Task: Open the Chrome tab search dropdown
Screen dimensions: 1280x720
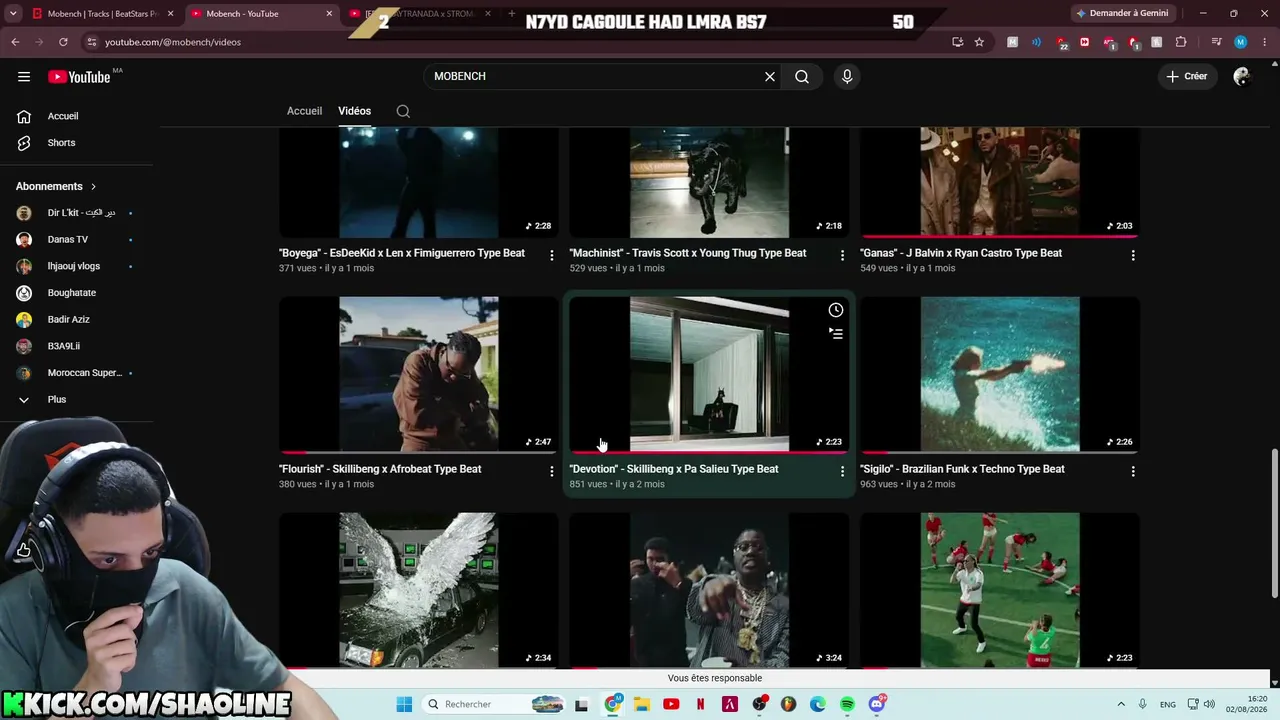Action: (13, 14)
